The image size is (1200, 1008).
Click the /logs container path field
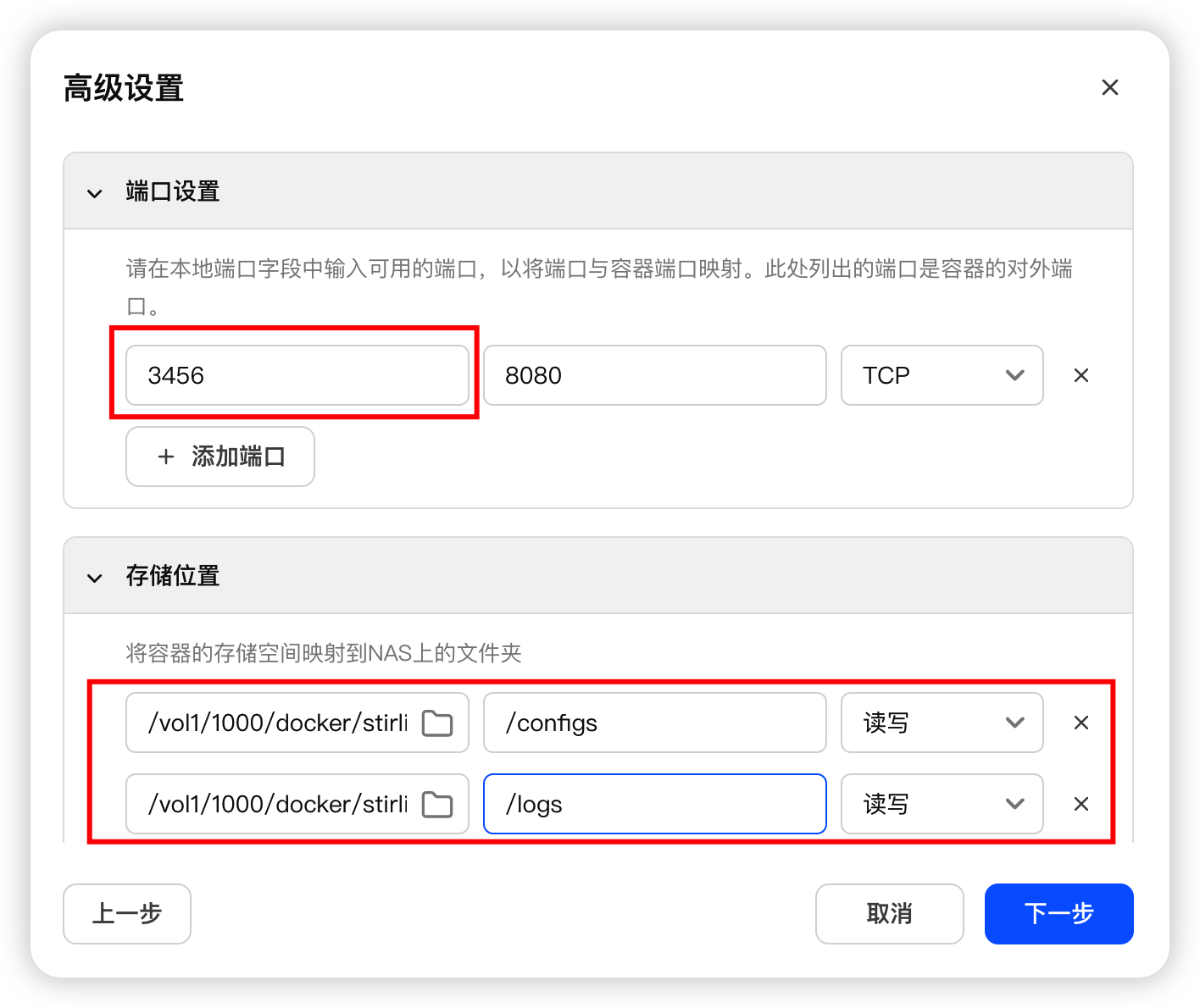click(654, 804)
